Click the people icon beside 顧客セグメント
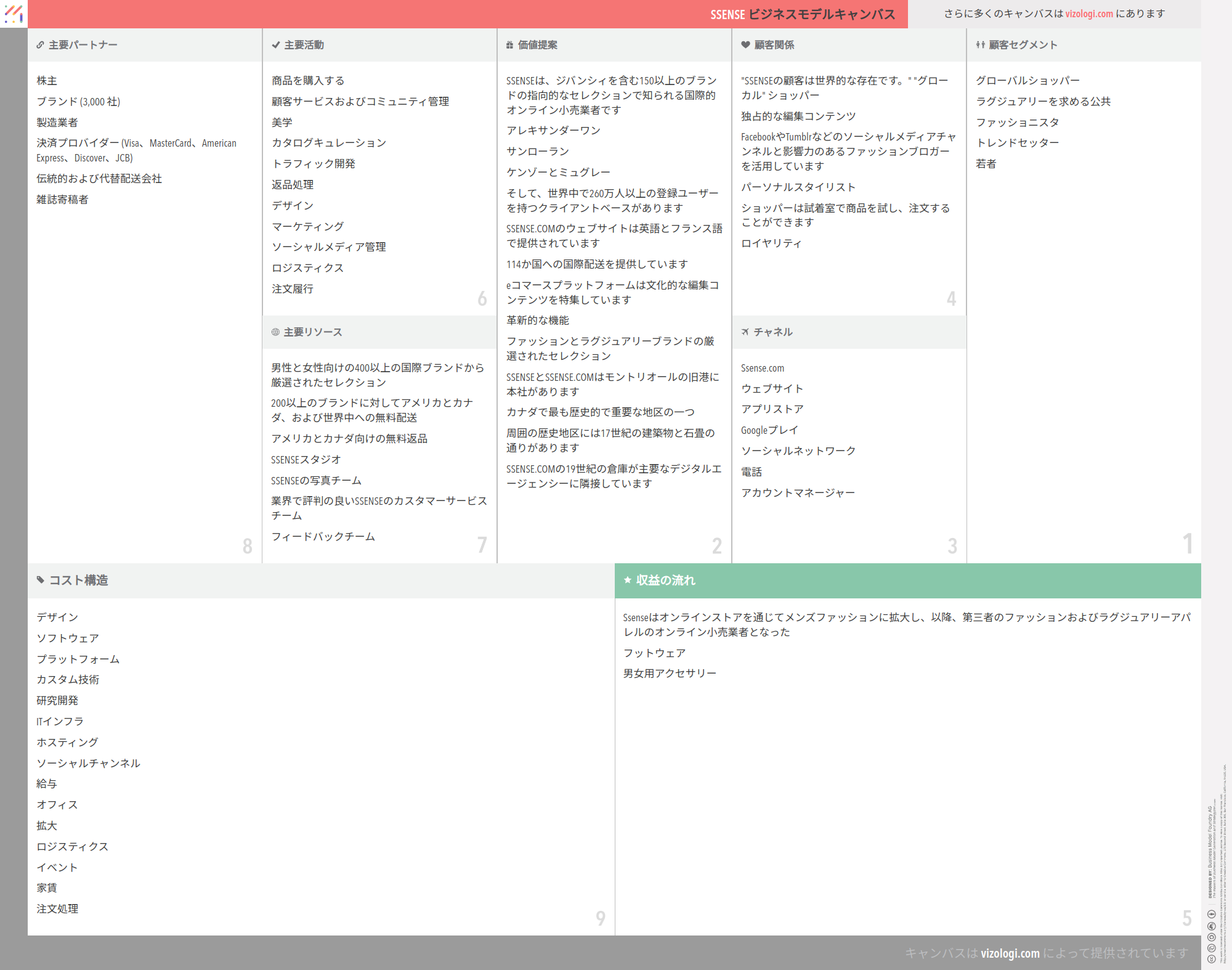1232x970 pixels. [x=980, y=45]
